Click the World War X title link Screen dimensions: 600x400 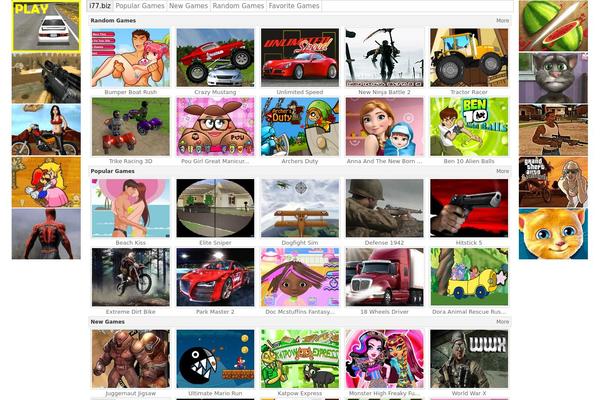tap(469, 393)
